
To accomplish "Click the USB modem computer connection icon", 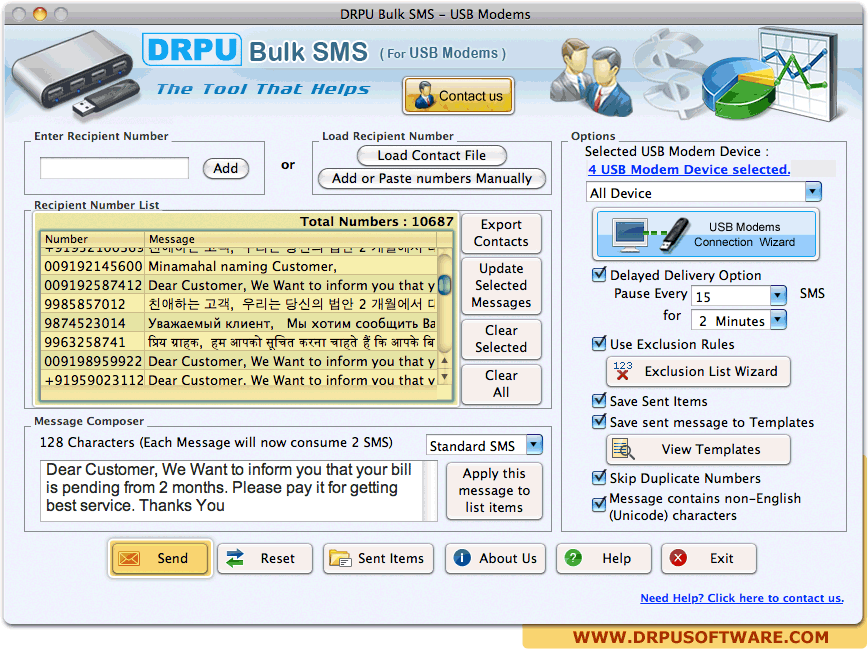I will pyautogui.click(x=650, y=235).
